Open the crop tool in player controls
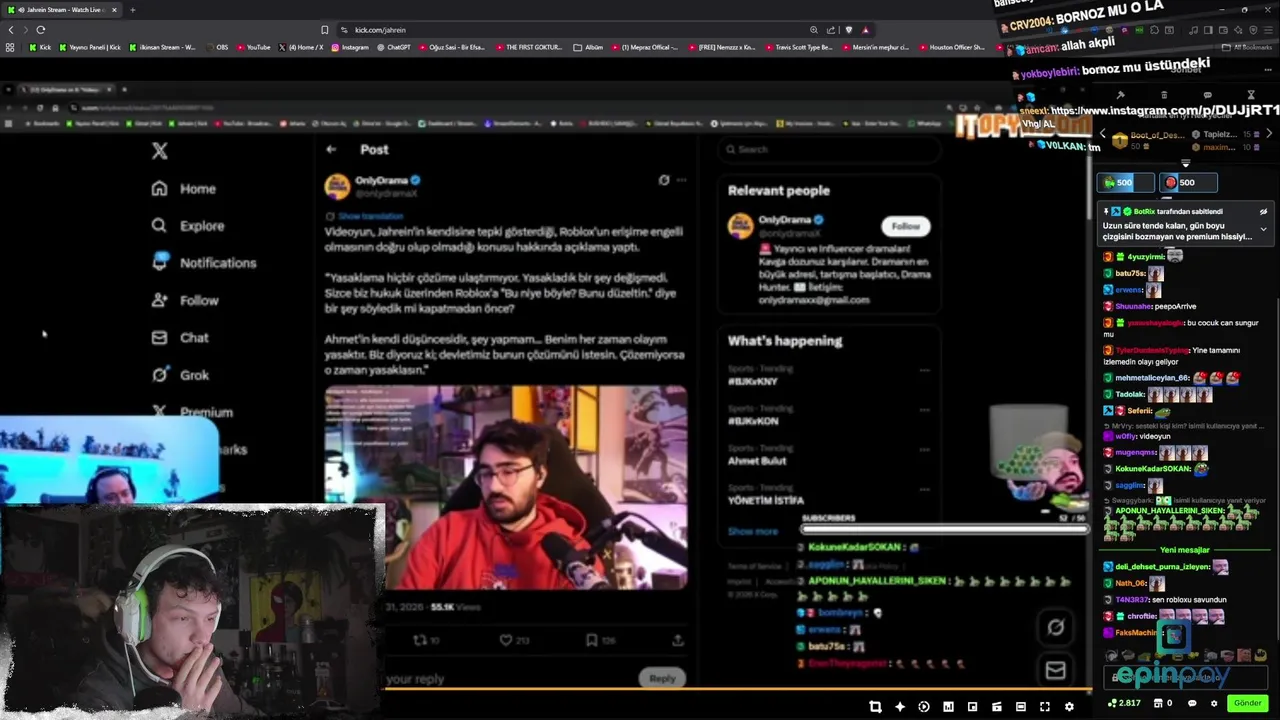 875,706
